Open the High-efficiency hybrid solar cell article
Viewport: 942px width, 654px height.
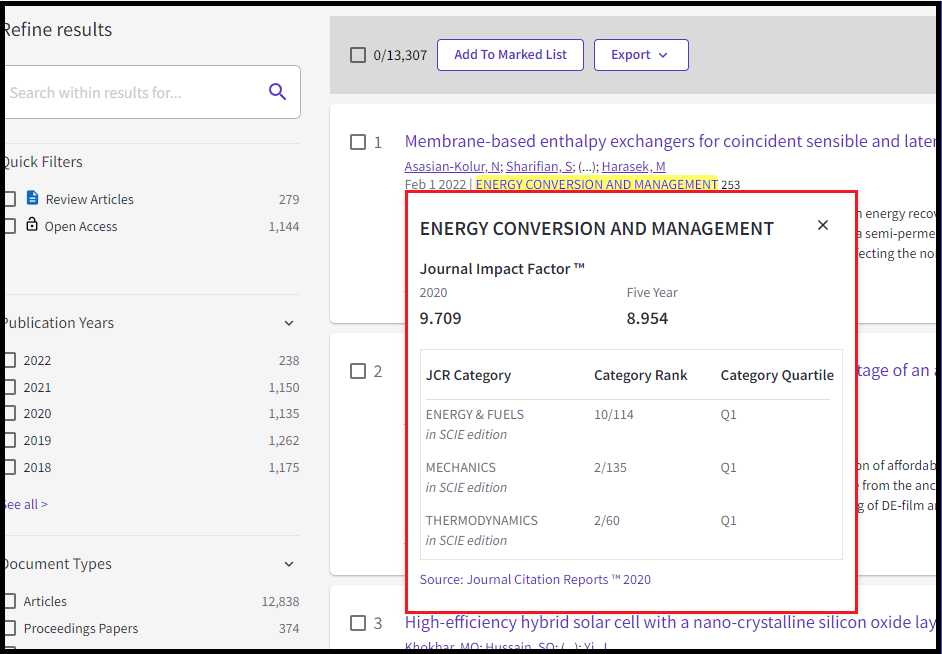(x=670, y=623)
